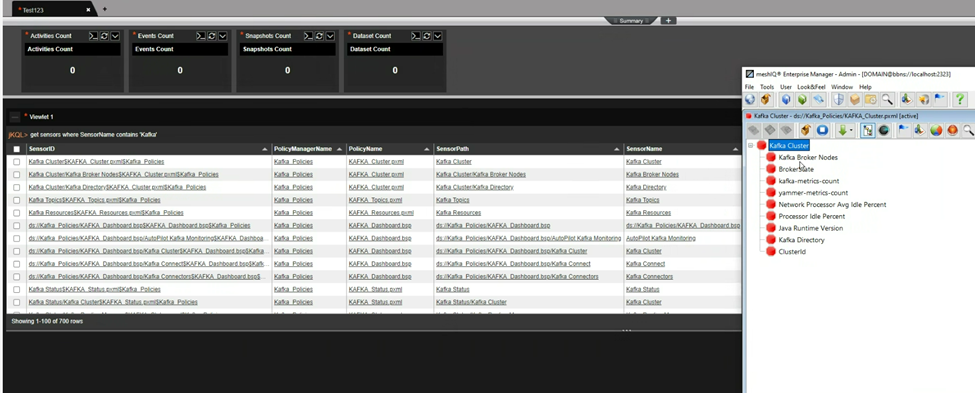Toggle the select-all checkbox in table header
975x393 pixels.
coord(17,149)
